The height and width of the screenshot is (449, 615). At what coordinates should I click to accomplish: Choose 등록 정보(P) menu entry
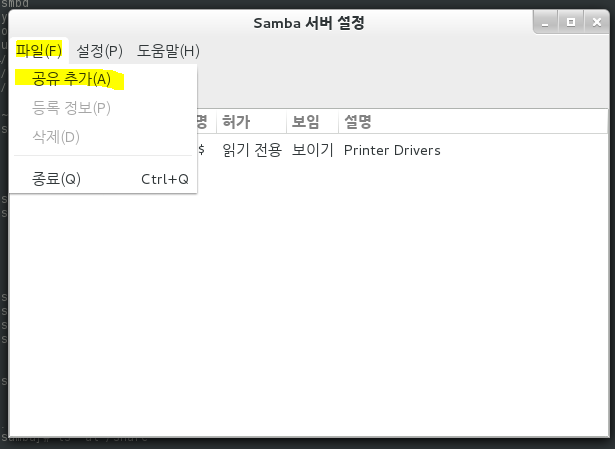click(x=103, y=108)
